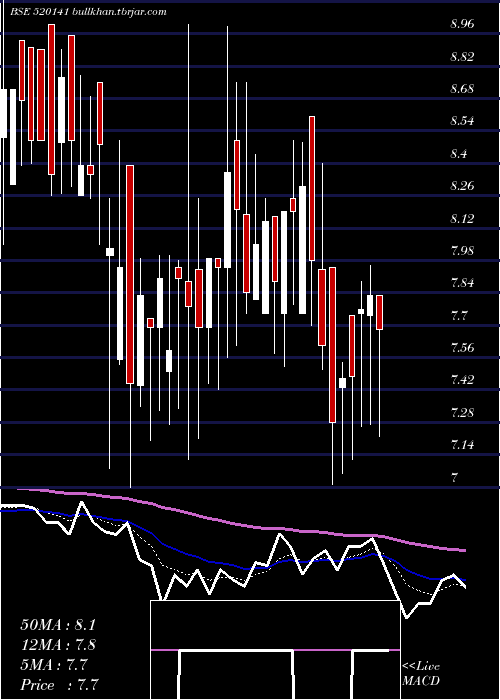The image size is (500, 700).
Task: Click the 8.96 price axis label
Action: [x=462, y=24]
